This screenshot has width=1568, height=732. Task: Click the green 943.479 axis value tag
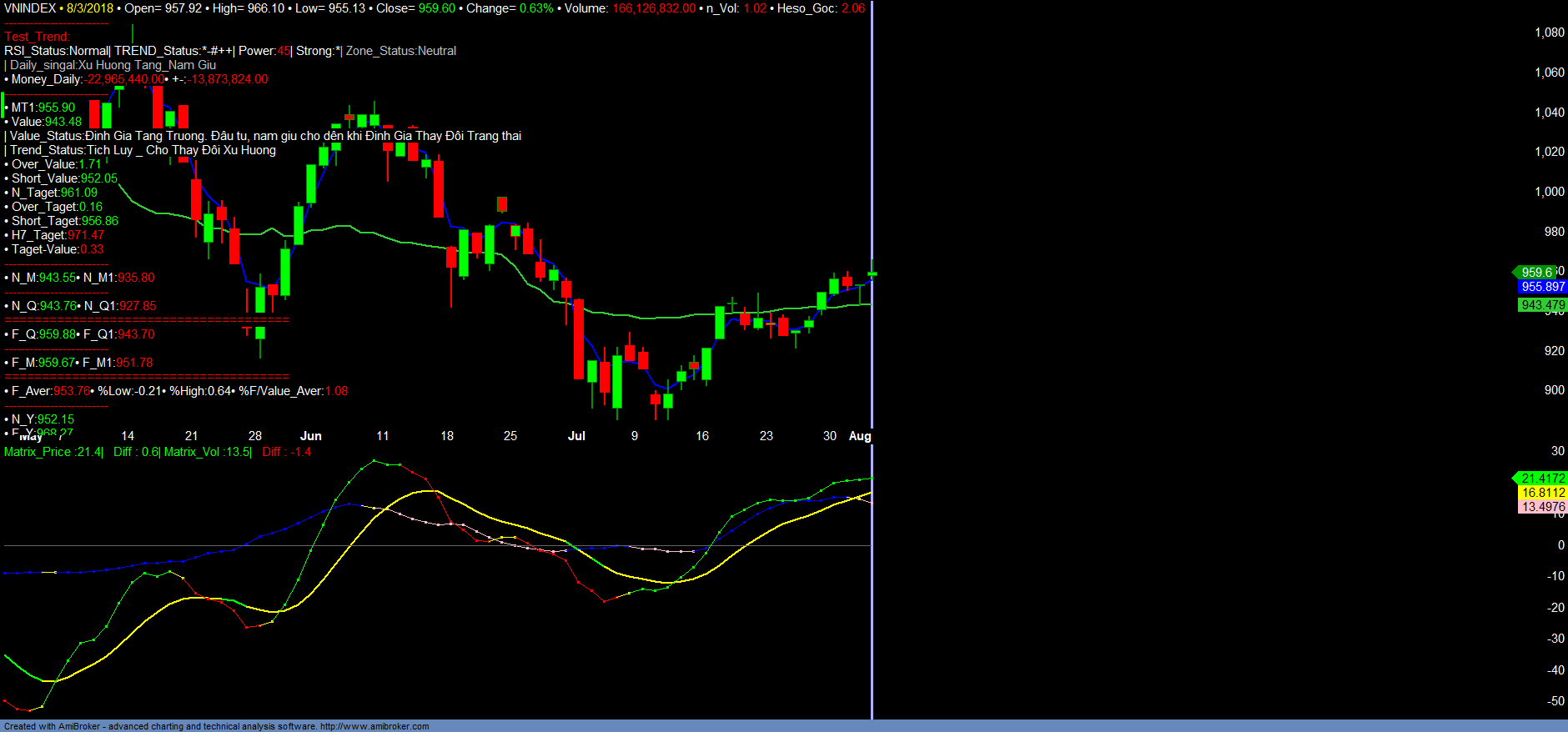(1542, 305)
